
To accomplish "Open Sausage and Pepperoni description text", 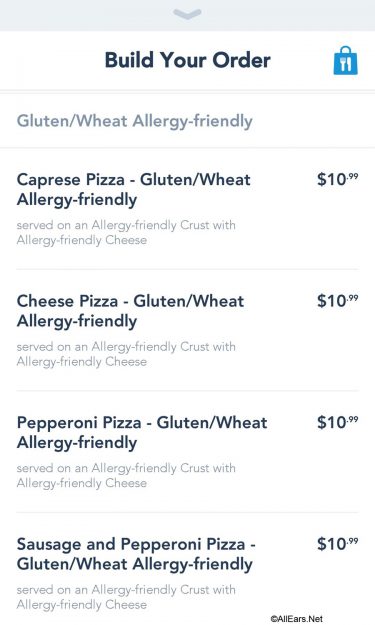I will 126,597.
